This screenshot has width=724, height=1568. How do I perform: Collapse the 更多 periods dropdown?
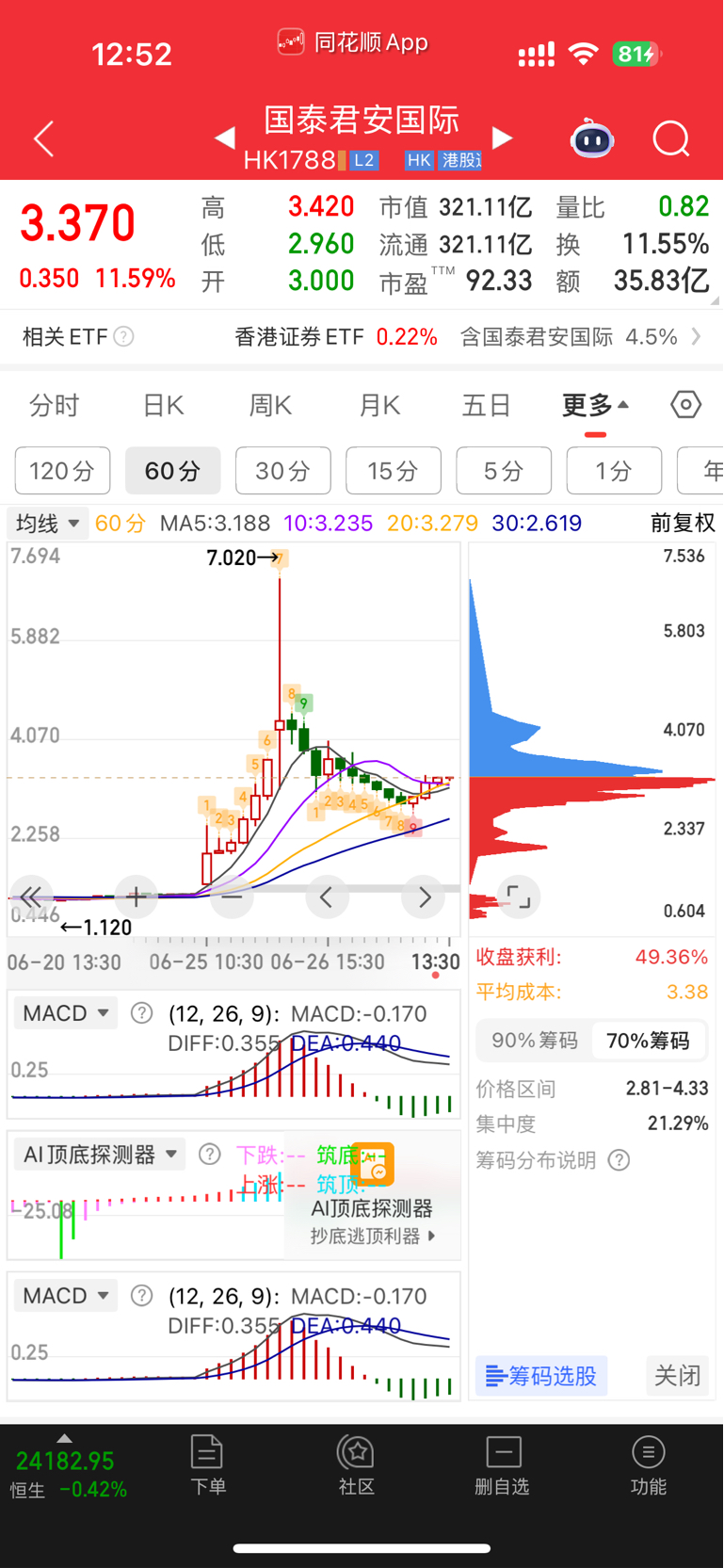[595, 406]
